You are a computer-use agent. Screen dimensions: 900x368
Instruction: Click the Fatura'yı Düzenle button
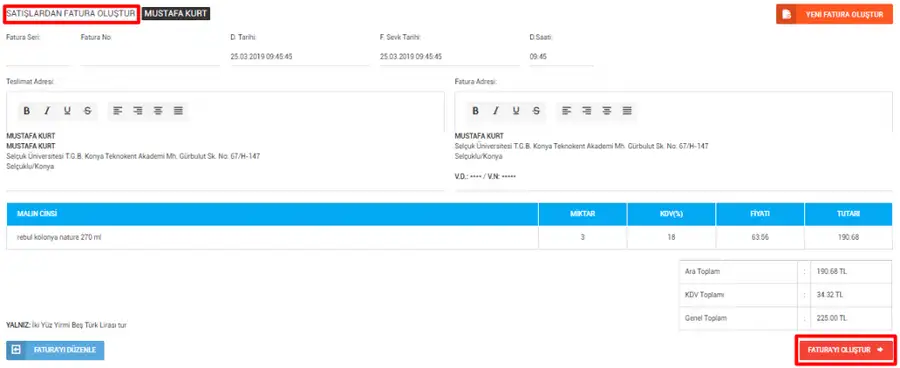pos(56,350)
